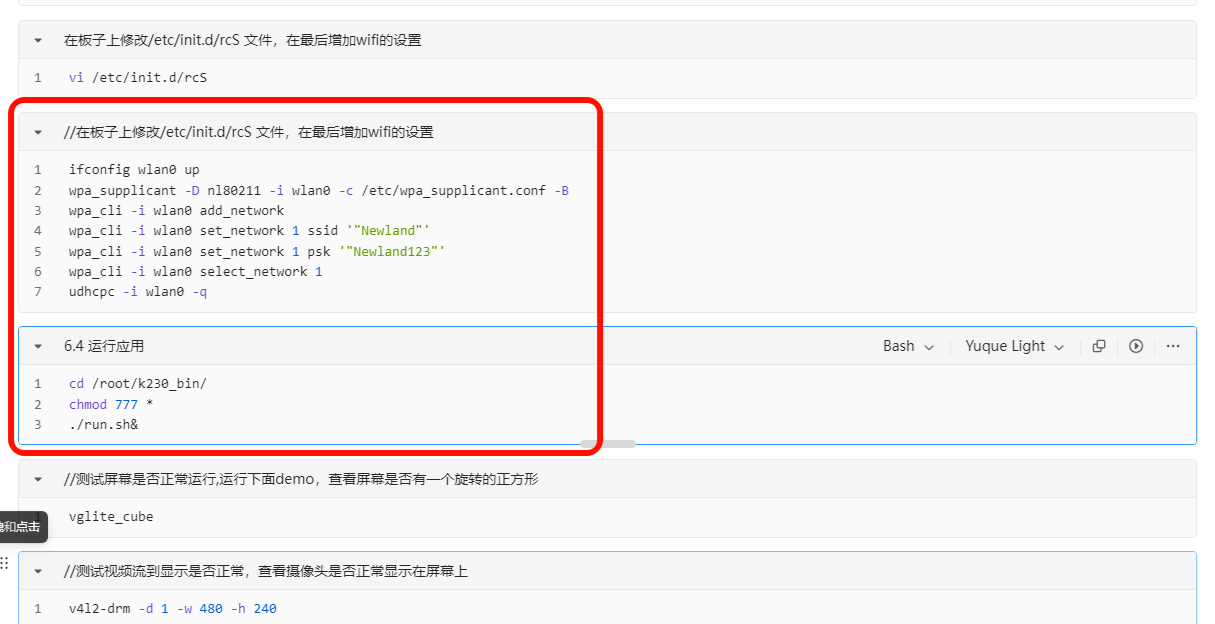Image resolution: width=1215 pixels, height=624 pixels.
Task: Click the vi /etc/init.d/rcS code line
Action: tap(138, 77)
